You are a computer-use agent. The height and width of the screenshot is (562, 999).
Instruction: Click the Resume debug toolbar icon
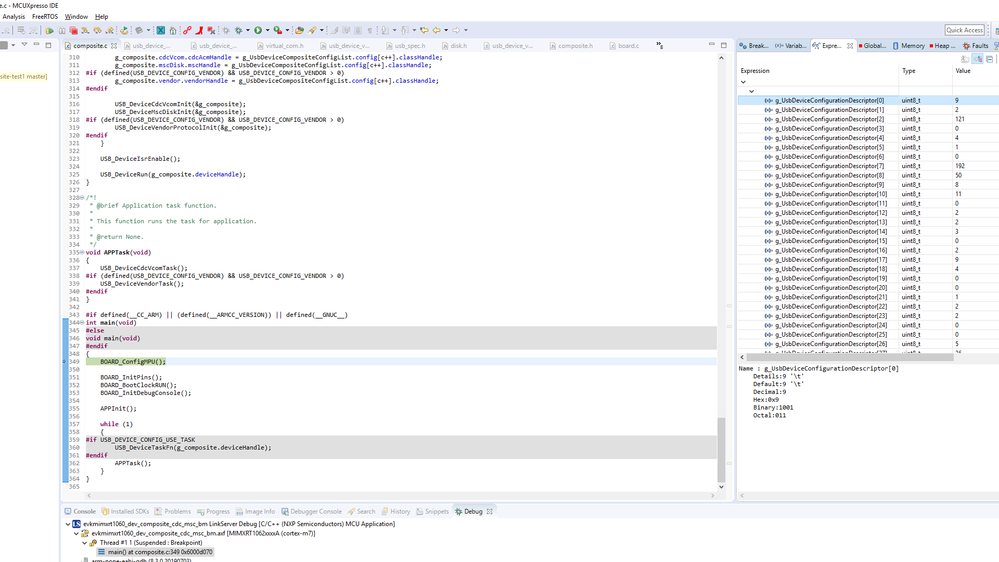click(x=49, y=31)
